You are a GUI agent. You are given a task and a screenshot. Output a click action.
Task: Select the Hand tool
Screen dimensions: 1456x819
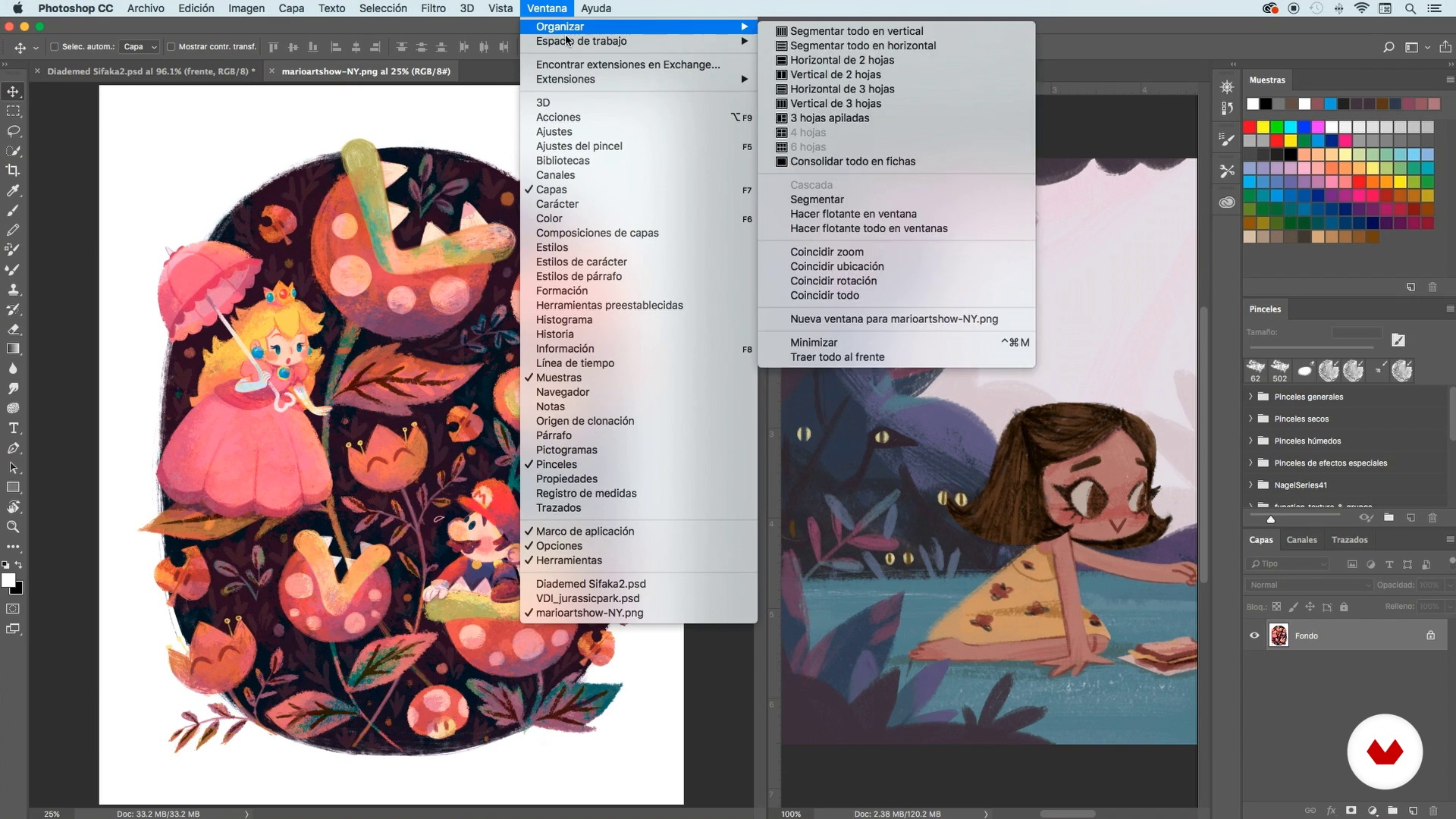13,507
